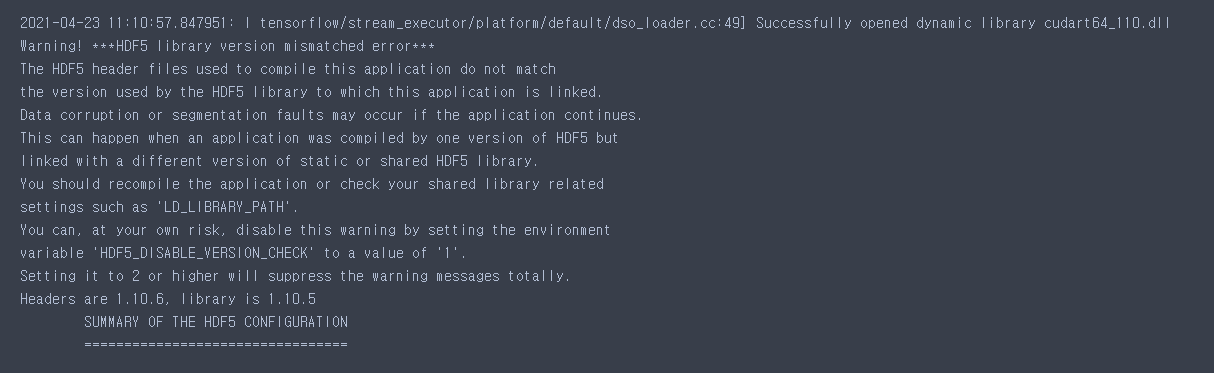This screenshot has width=1214, height=373.
Task: Click the equals-sign separator line
Action: click(216, 345)
